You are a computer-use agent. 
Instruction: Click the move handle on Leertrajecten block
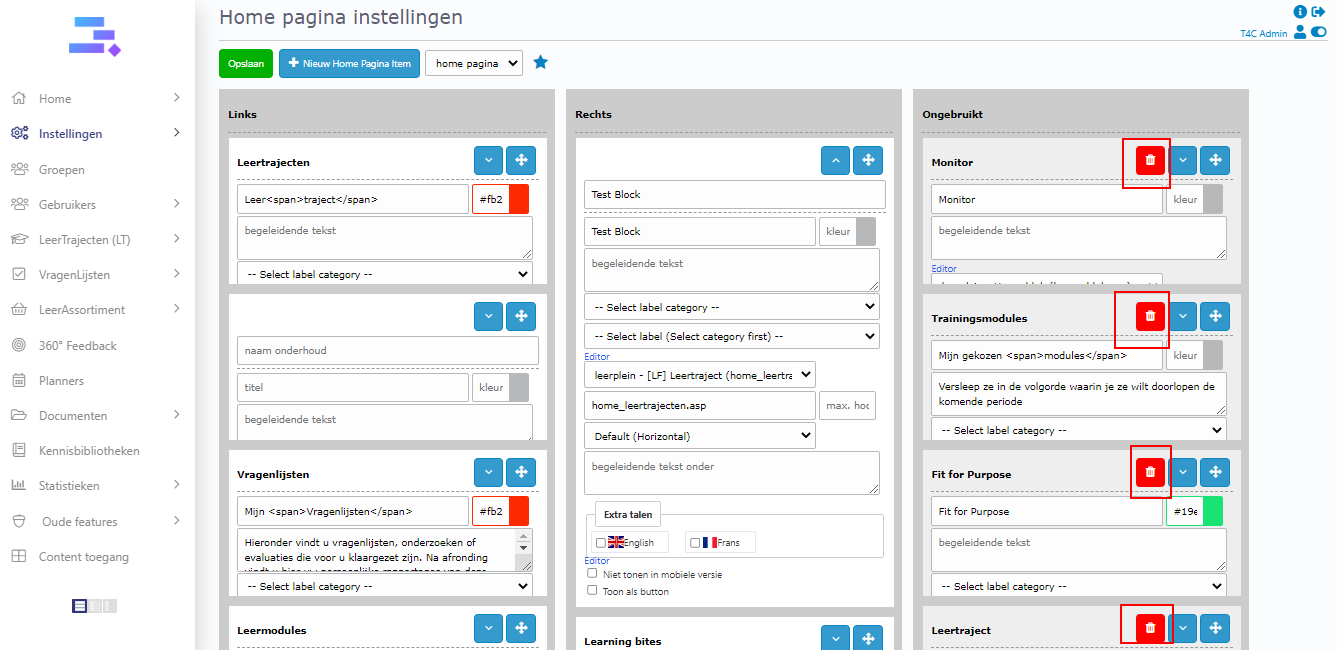520,161
